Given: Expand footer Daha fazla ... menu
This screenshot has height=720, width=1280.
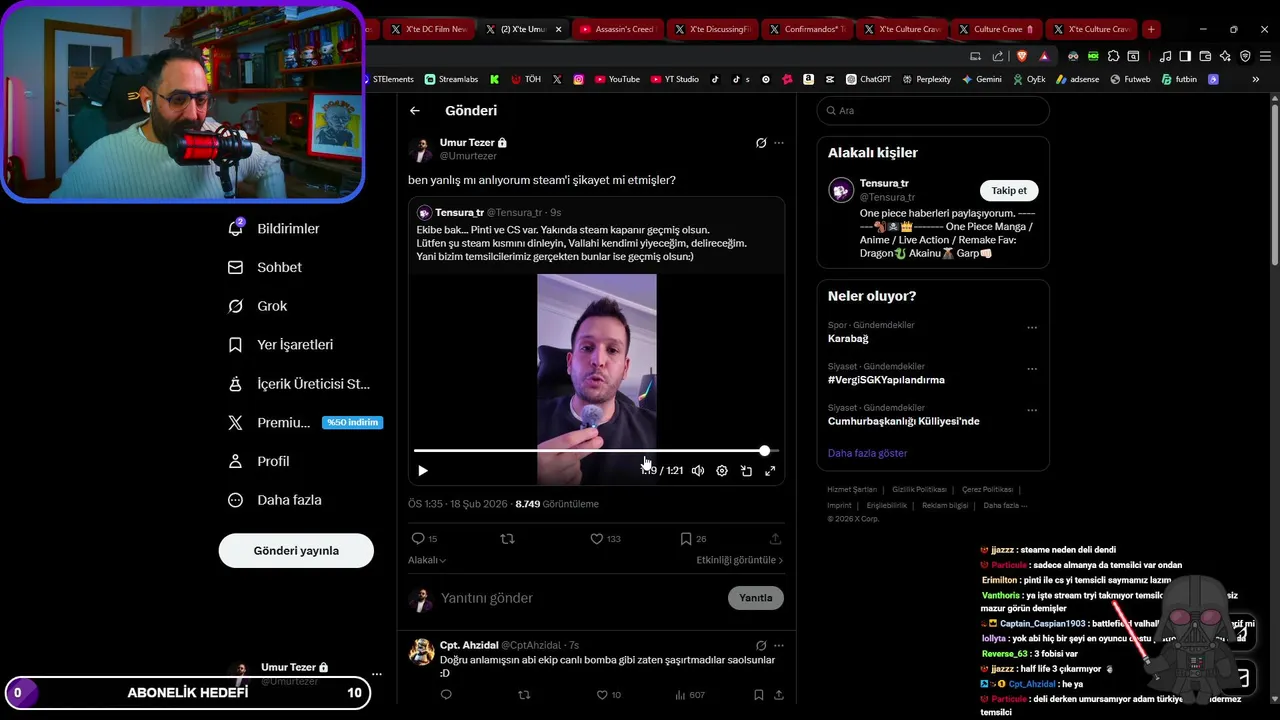Looking at the screenshot, I should pos(1005,505).
